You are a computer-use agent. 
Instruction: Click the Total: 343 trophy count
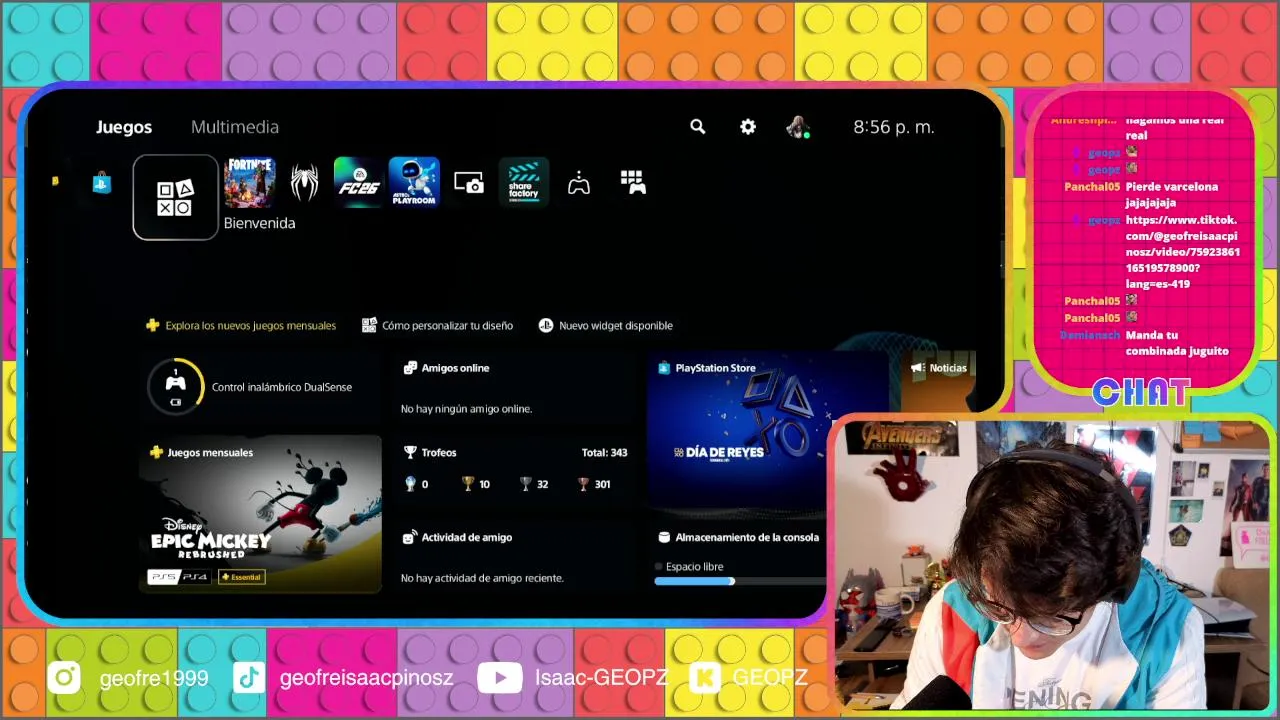point(605,453)
